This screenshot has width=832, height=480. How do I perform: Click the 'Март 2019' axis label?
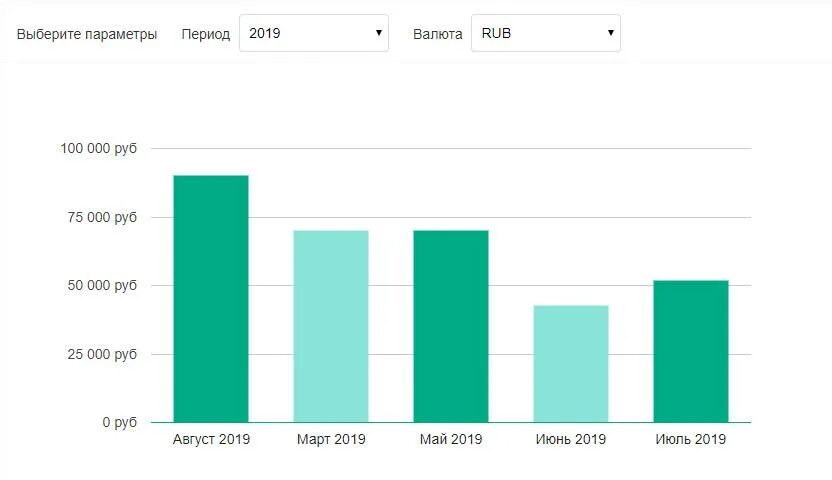pos(331,439)
